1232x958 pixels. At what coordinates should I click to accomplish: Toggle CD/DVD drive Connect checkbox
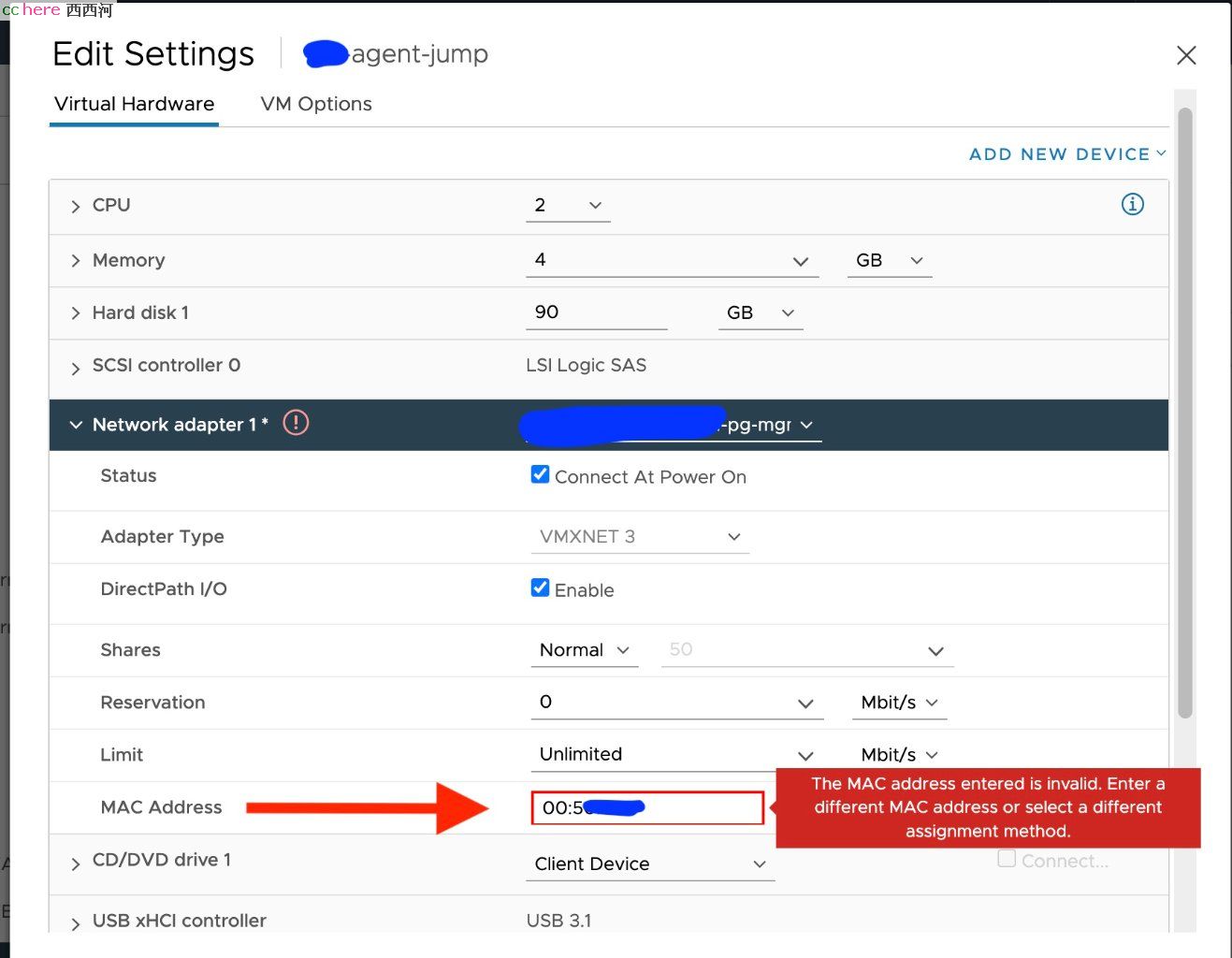pos(1007,859)
